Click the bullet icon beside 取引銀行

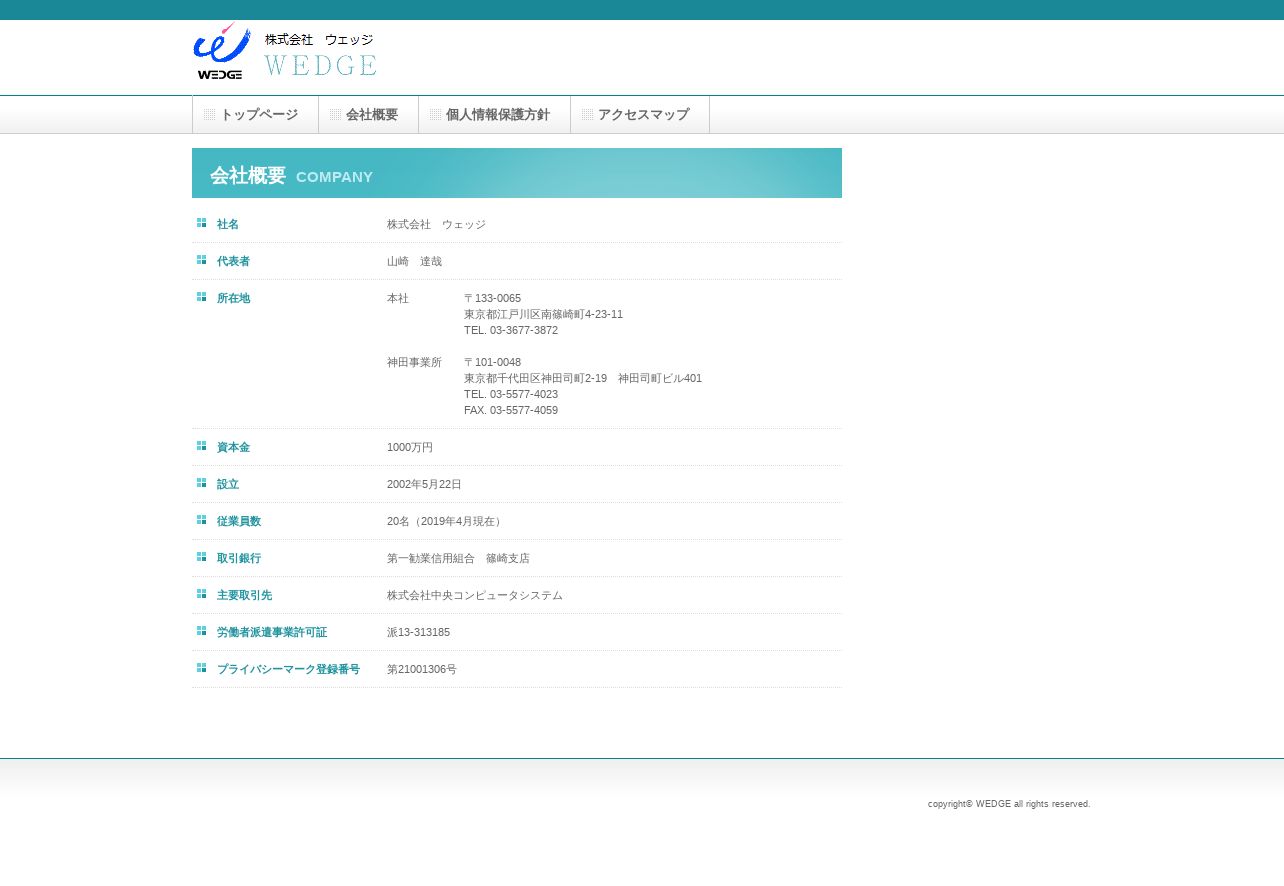coord(201,557)
